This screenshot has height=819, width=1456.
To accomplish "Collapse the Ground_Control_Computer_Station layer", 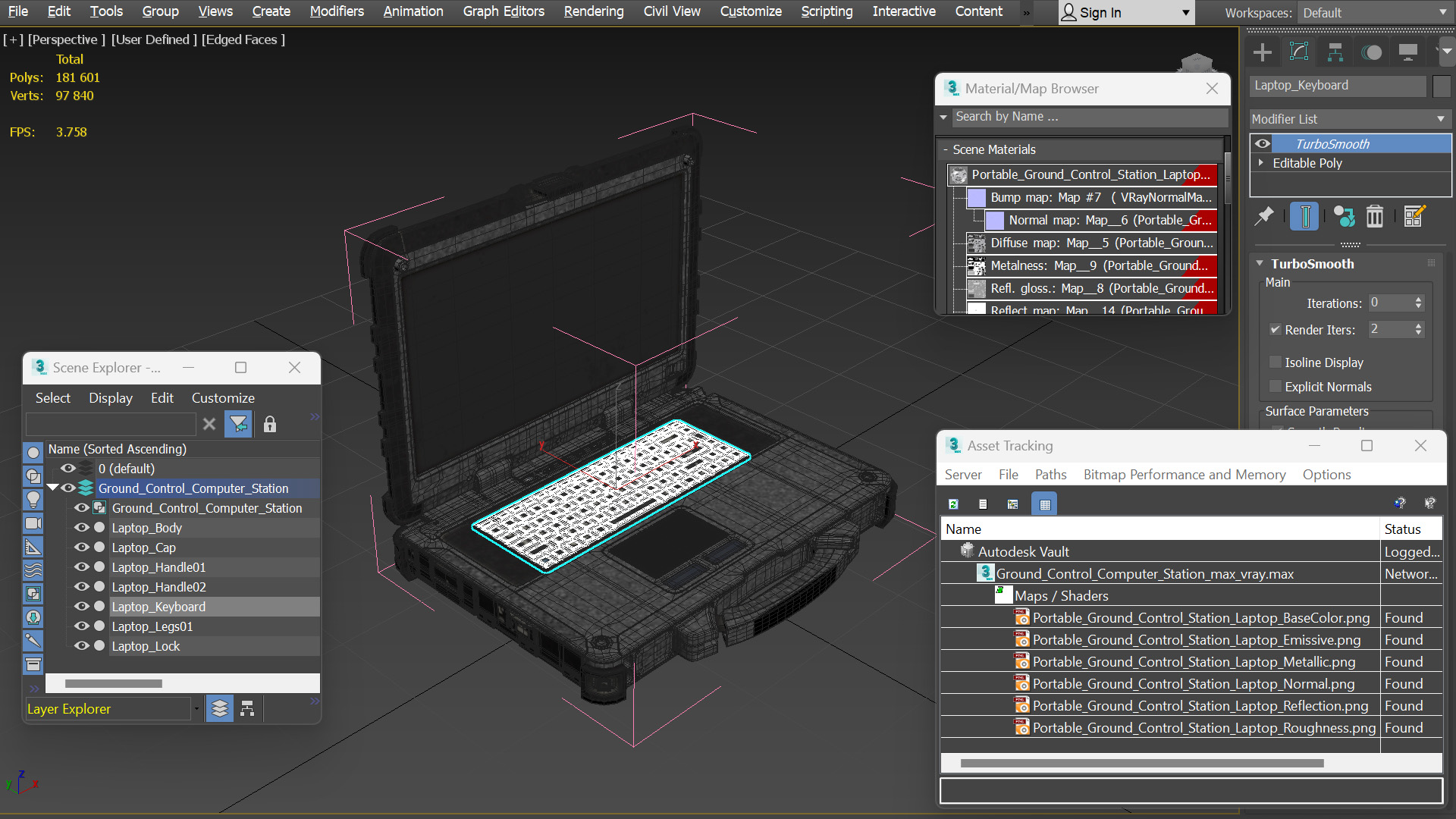I will pyautogui.click(x=52, y=488).
